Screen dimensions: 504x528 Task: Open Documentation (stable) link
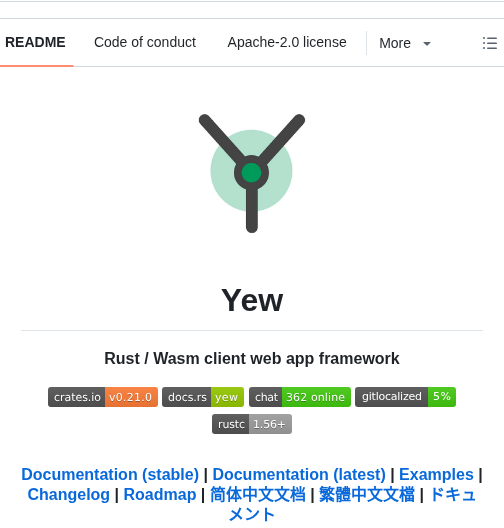[x=110, y=474]
